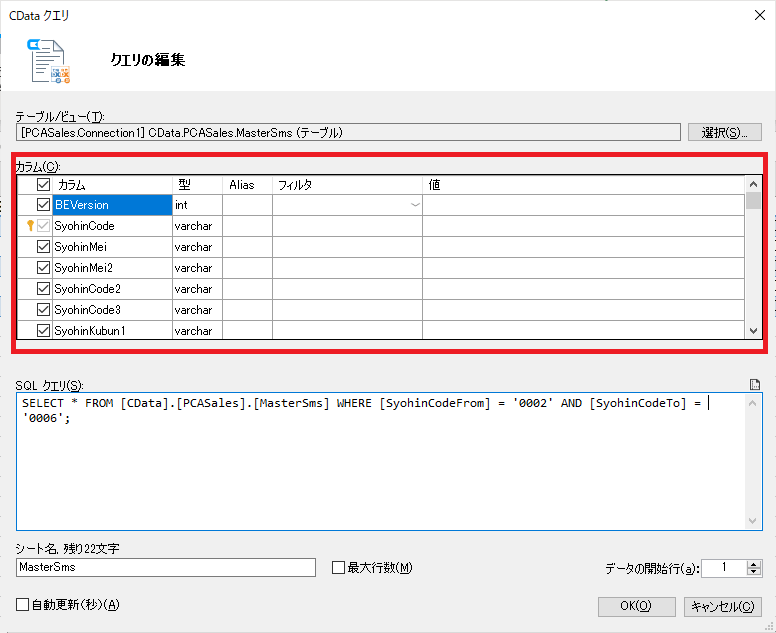This screenshot has height=633, width=776.
Task: Click the 値 cell for BEVersion
Action: (x=583, y=205)
